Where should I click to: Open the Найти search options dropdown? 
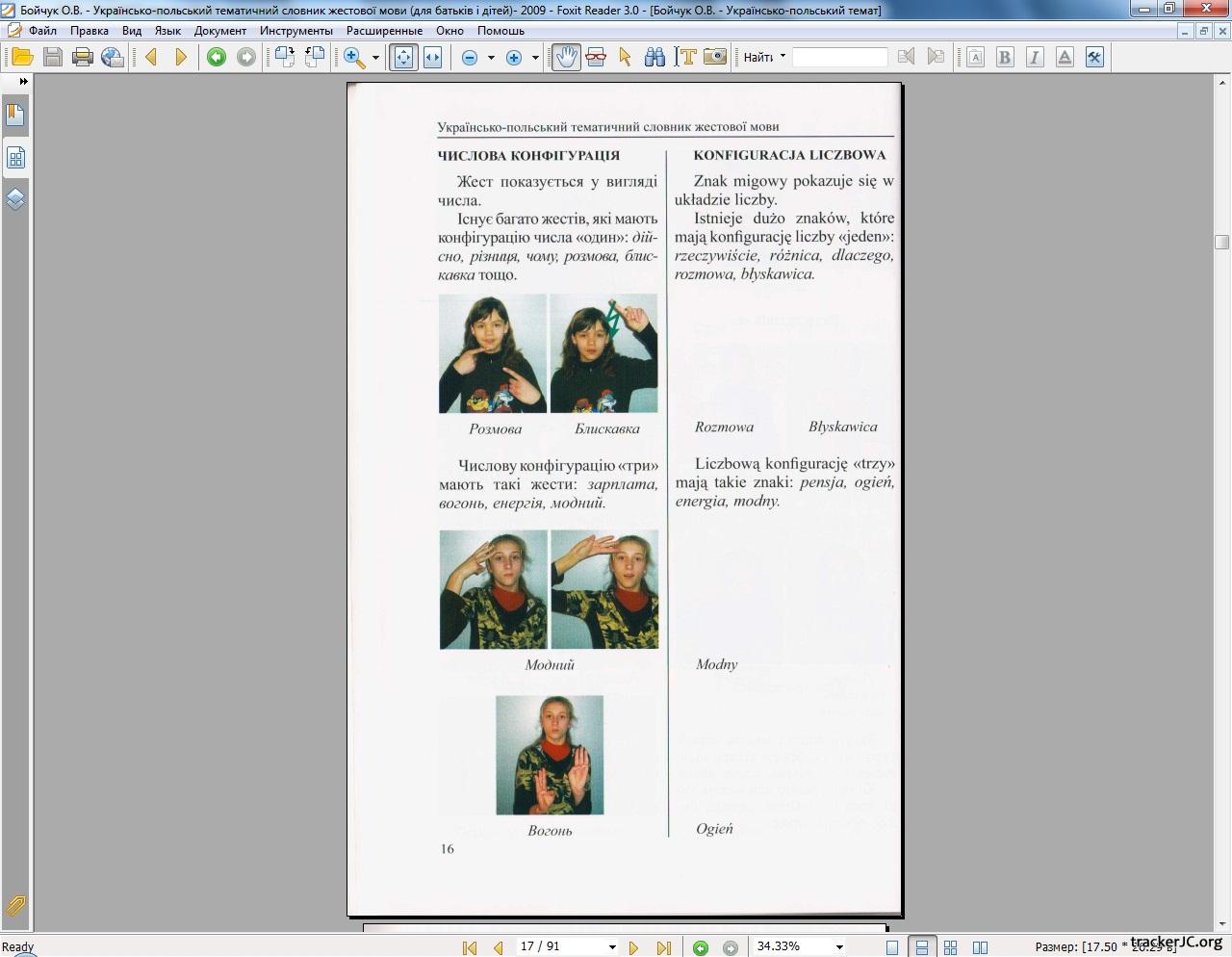coord(783,57)
